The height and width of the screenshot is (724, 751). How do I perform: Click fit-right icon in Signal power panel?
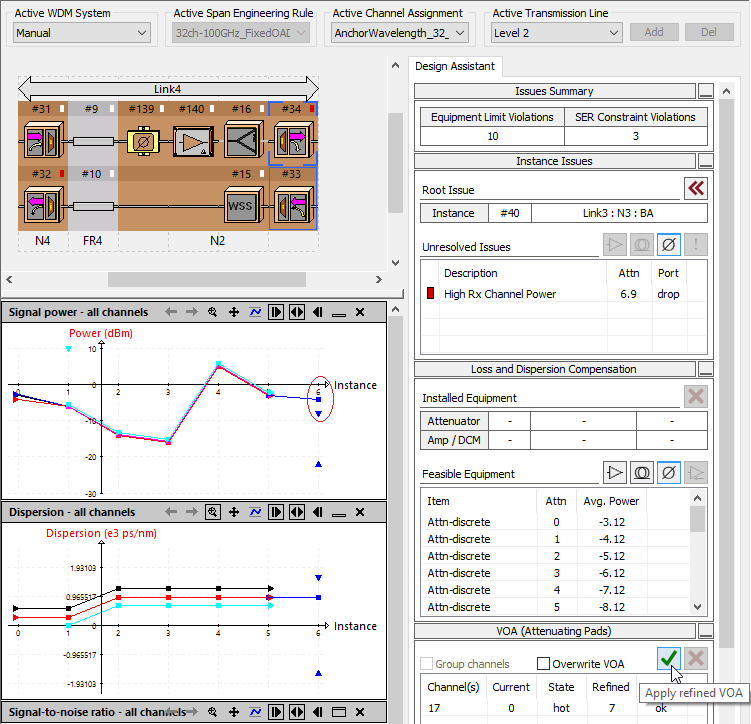[276, 312]
